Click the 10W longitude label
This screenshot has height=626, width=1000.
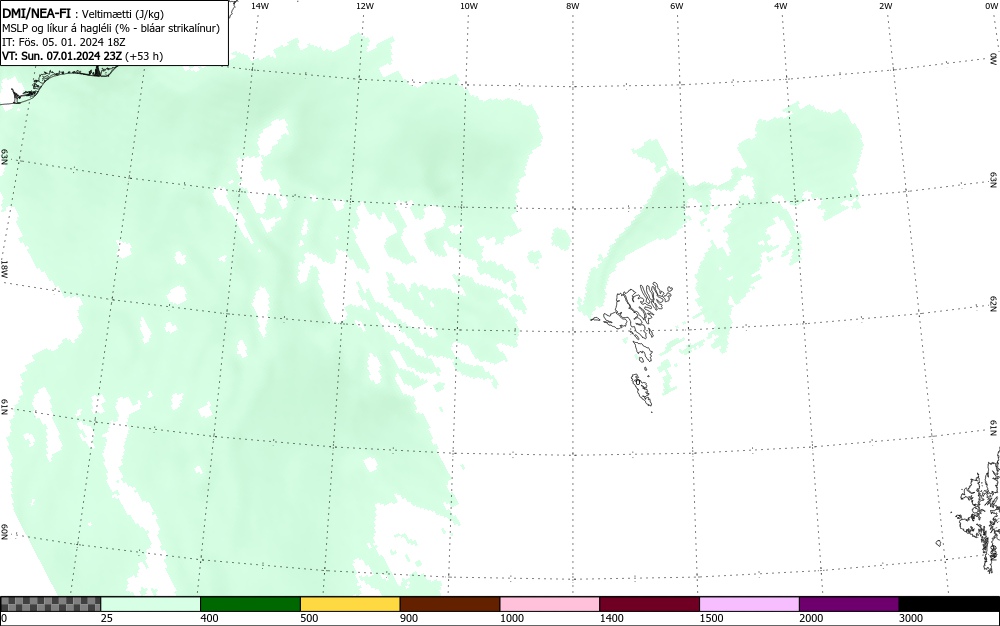pyautogui.click(x=469, y=6)
